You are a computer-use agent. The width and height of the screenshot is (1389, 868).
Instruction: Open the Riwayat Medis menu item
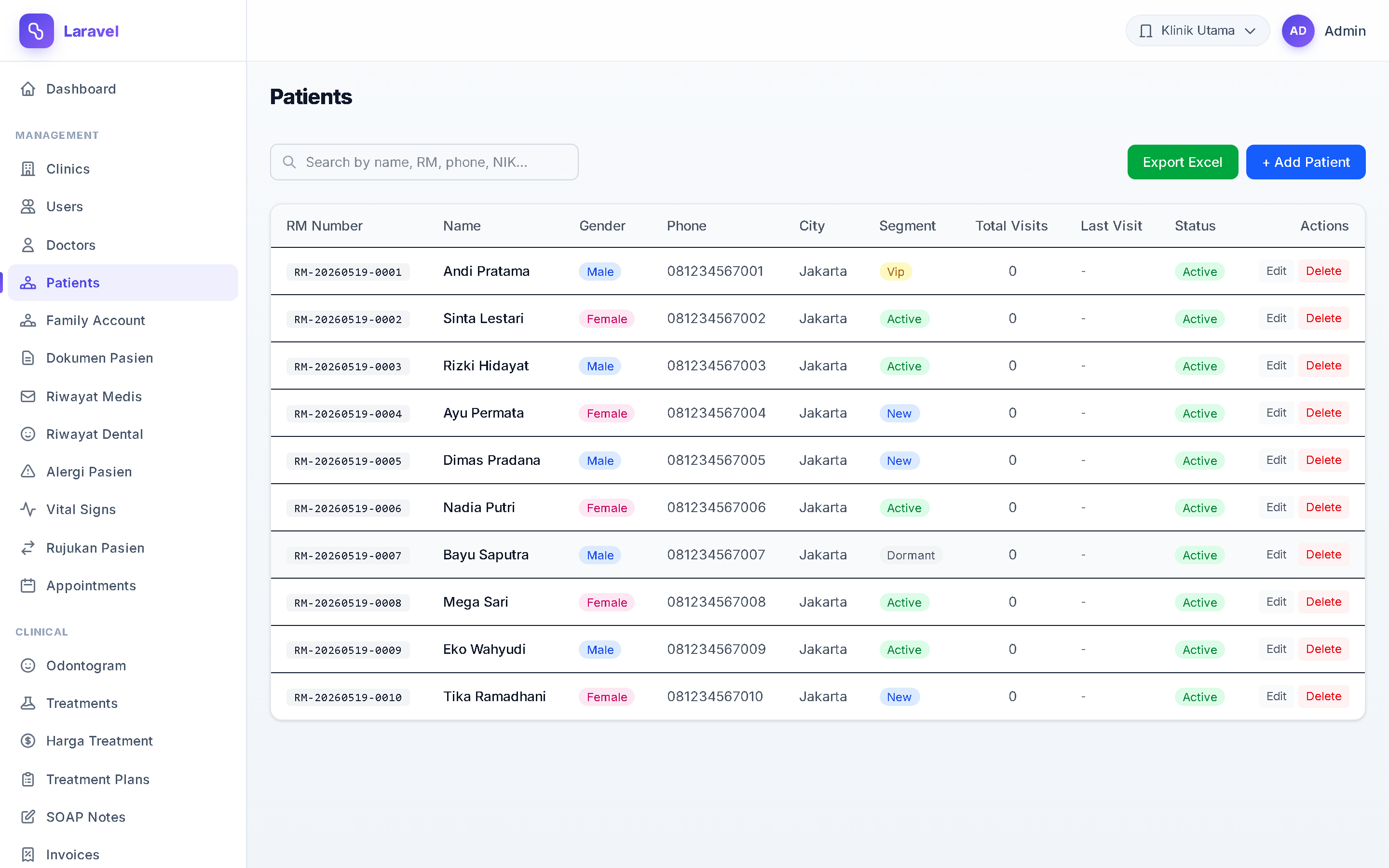123,396
